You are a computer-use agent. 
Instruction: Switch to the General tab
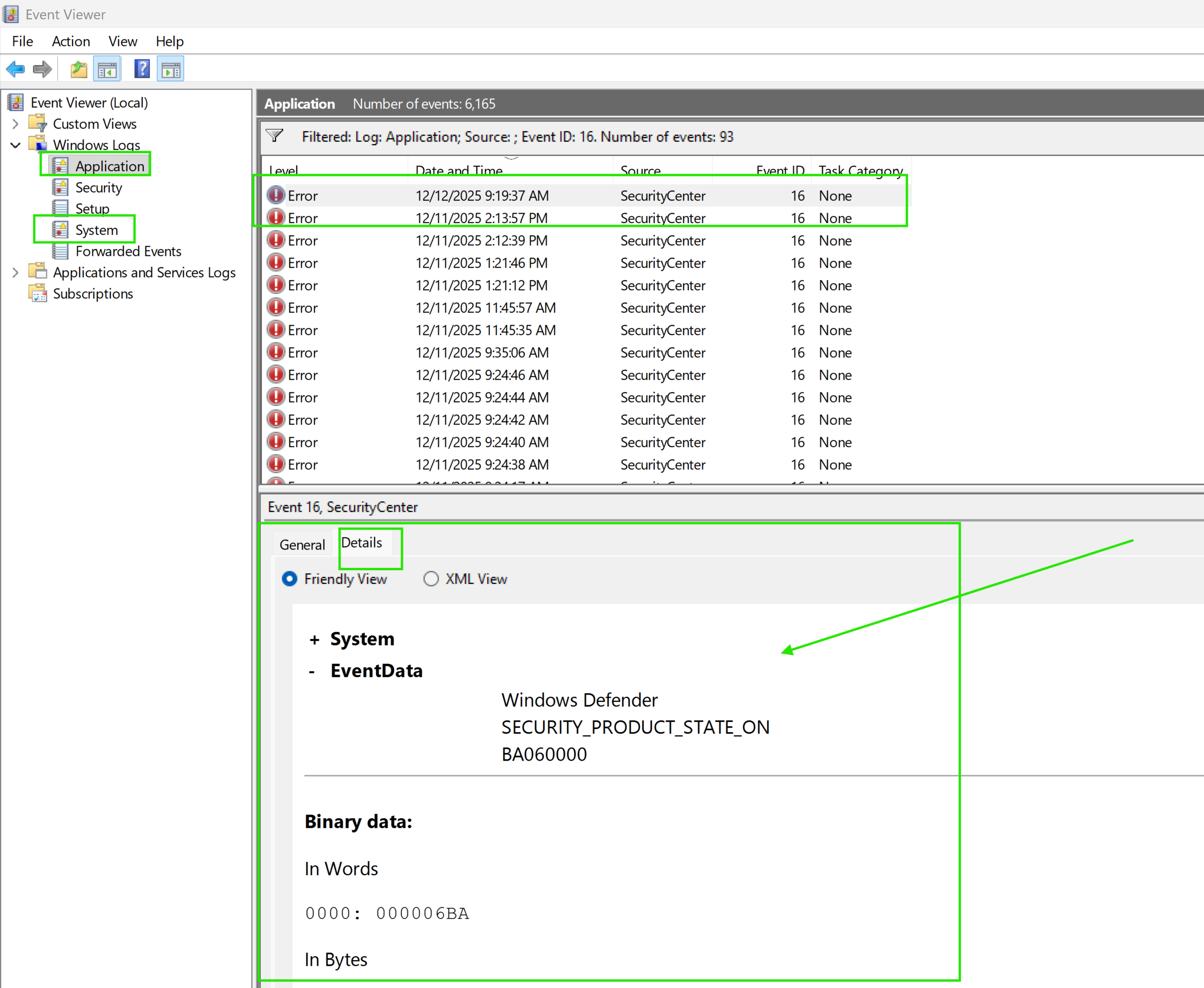coord(302,545)
